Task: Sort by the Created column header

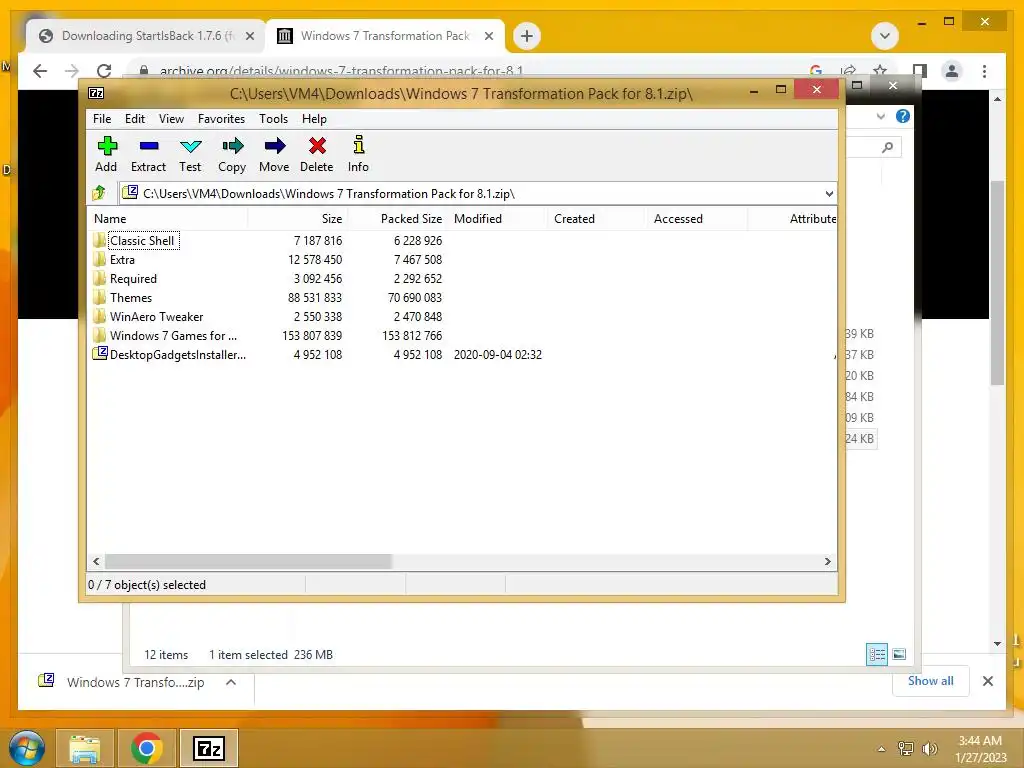Action: [x=596, y=219]
